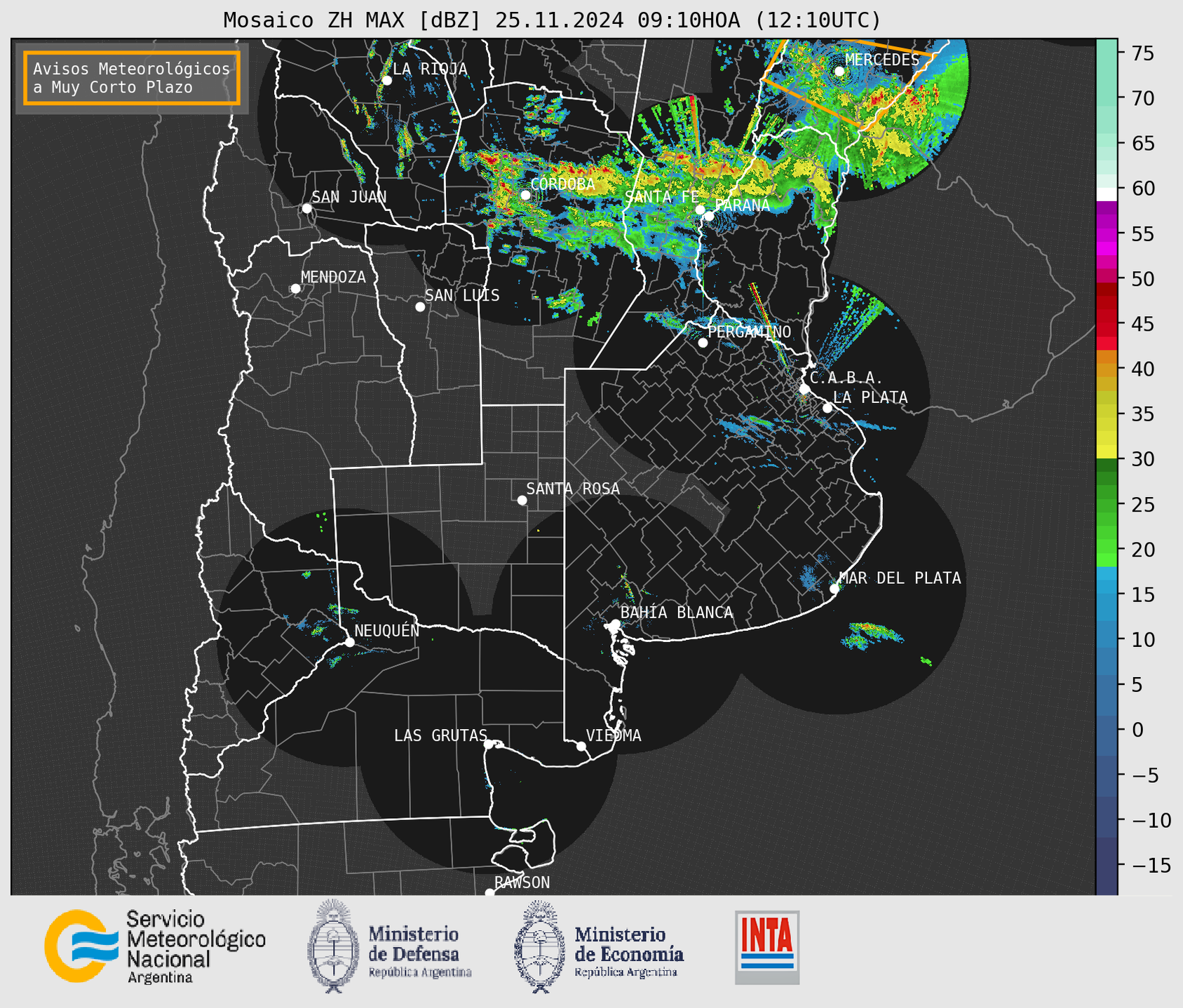Click the white 60 dBZ color band
The height and width of the screenshot is (1008, 1183).
pos(1107,194)
